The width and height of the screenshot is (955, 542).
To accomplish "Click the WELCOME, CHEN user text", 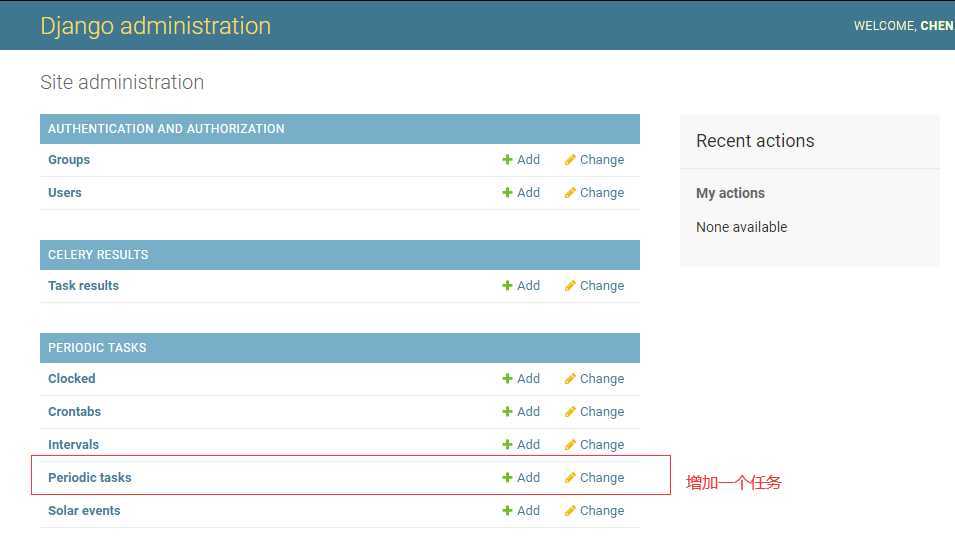I will point(904,26).
